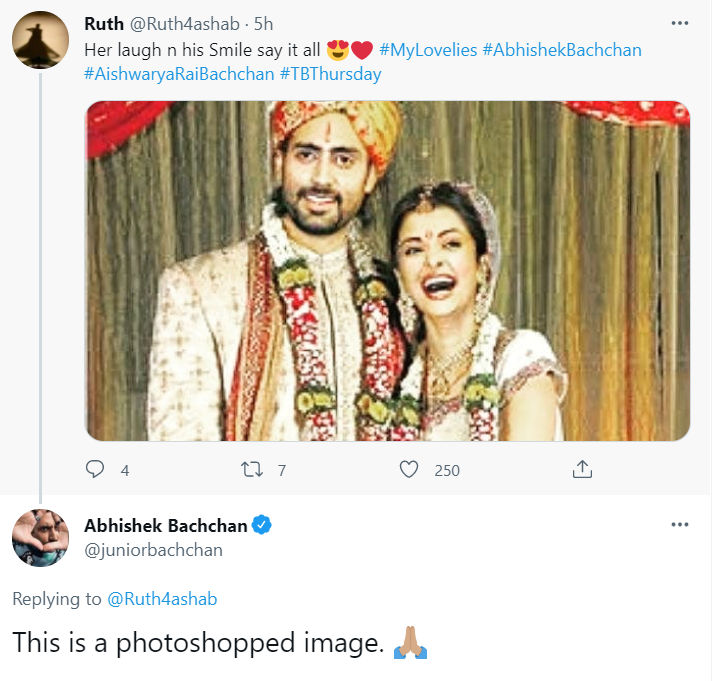
Task: Open the wedding photo in Ruth's tweet
Action: coord(387,271)
